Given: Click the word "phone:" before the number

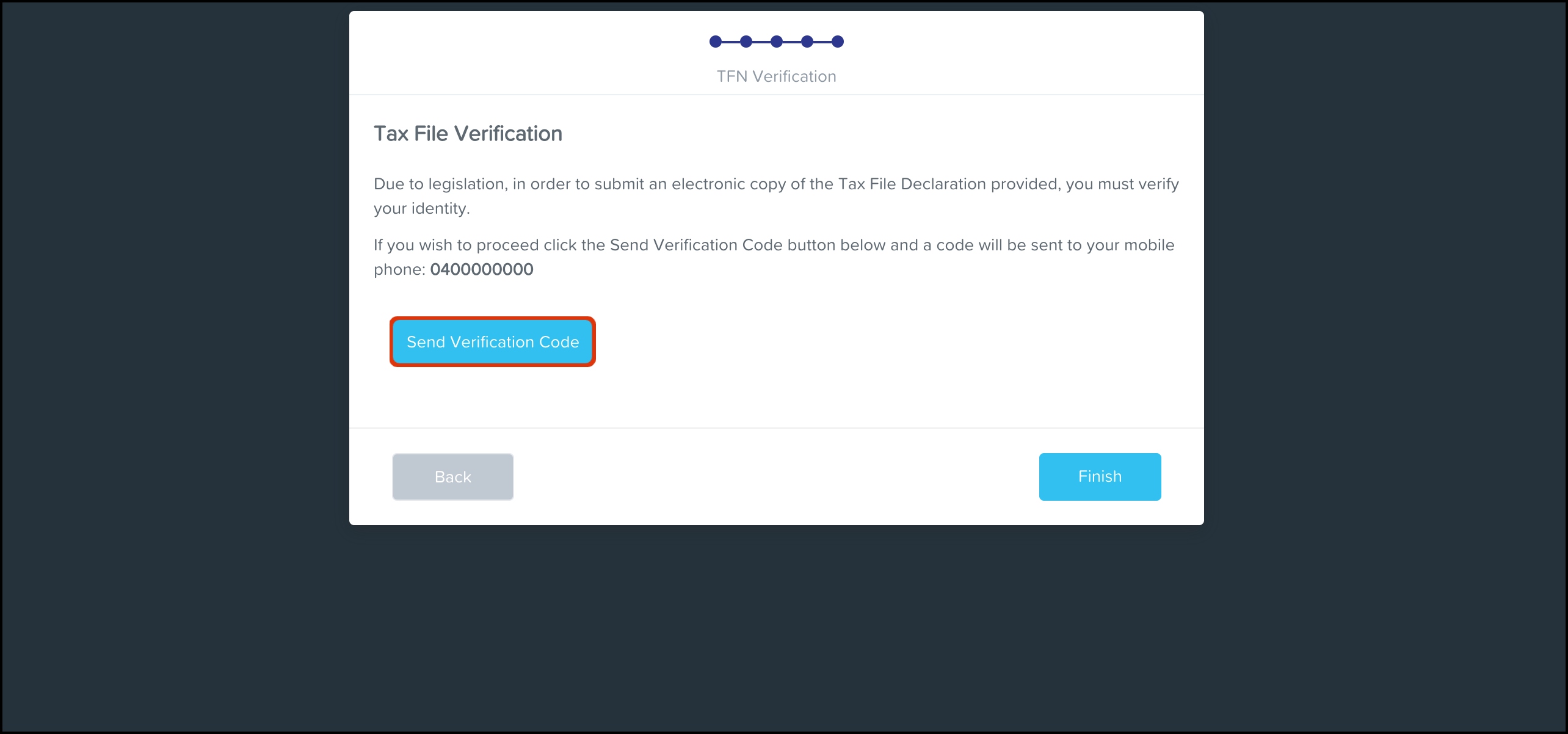Looking at the screenshot, I should pyautogui.click(x=399, y=269).
